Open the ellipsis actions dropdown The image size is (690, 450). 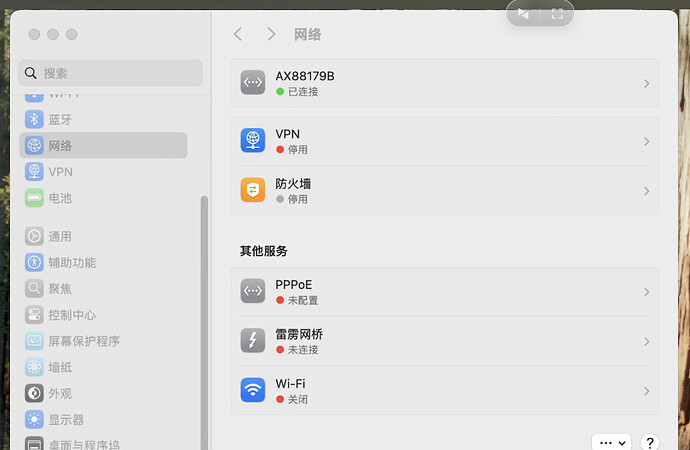click(x=612, y=443)
